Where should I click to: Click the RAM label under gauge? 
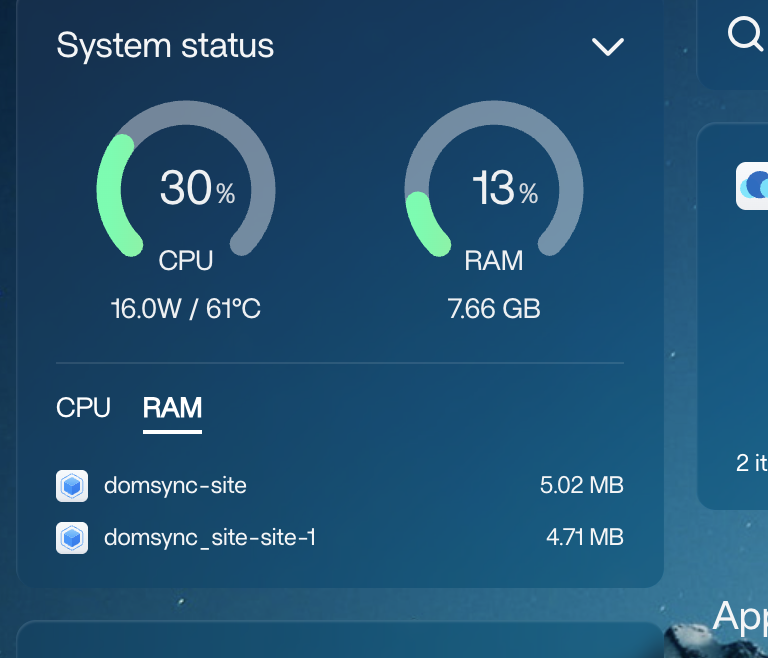click(x=494, y=260)
